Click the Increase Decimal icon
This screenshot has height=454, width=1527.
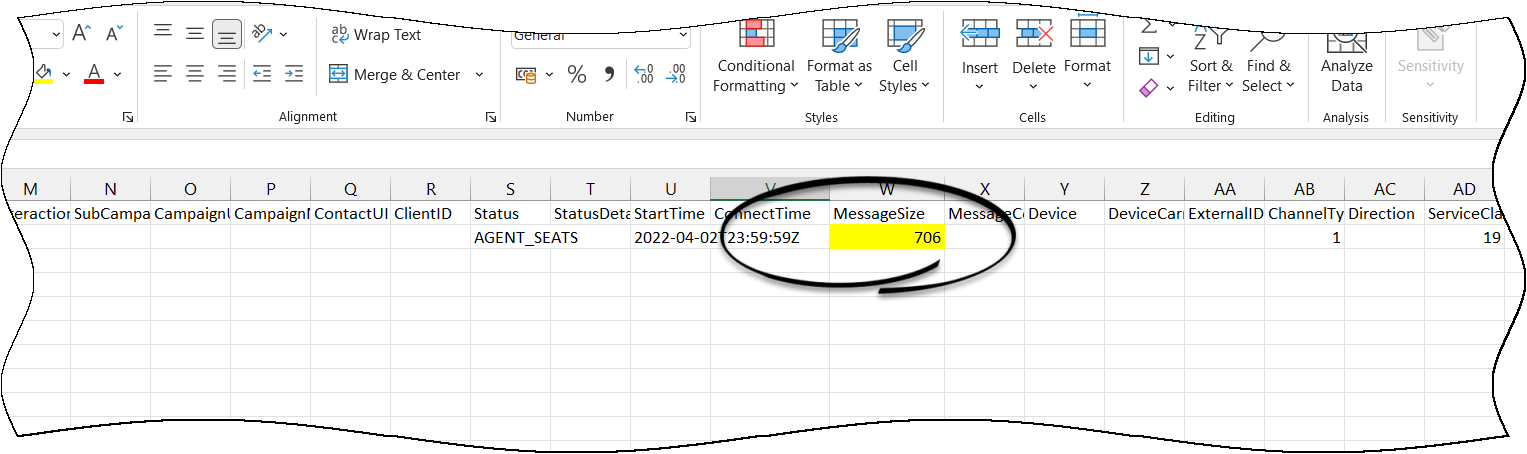(644, 74)
